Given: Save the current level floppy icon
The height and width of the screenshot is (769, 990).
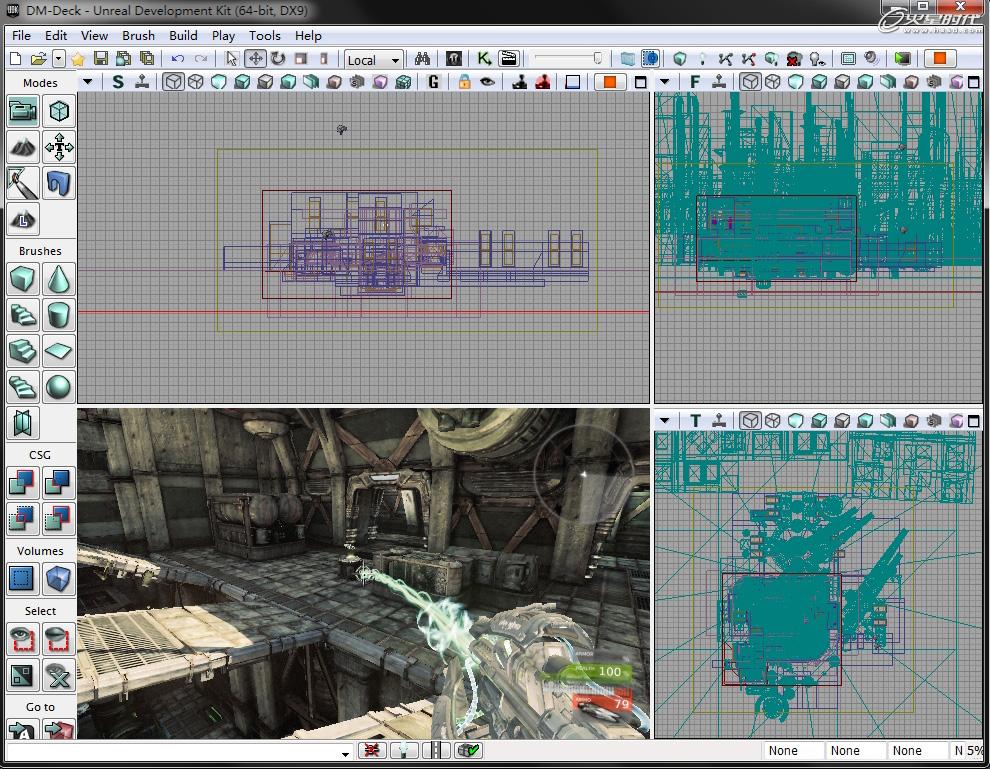Looking at the screenshot, I should click(100, 59).
